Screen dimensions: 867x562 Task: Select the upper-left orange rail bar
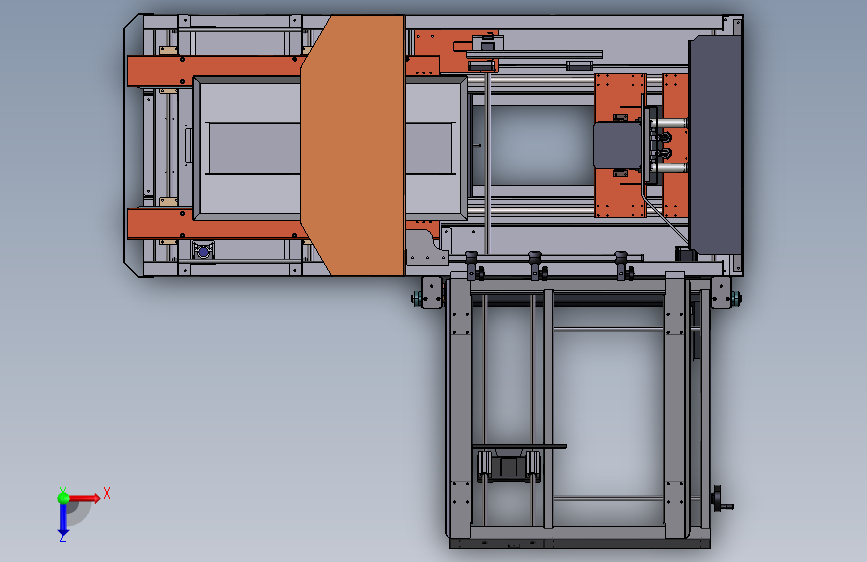point(216,71)
